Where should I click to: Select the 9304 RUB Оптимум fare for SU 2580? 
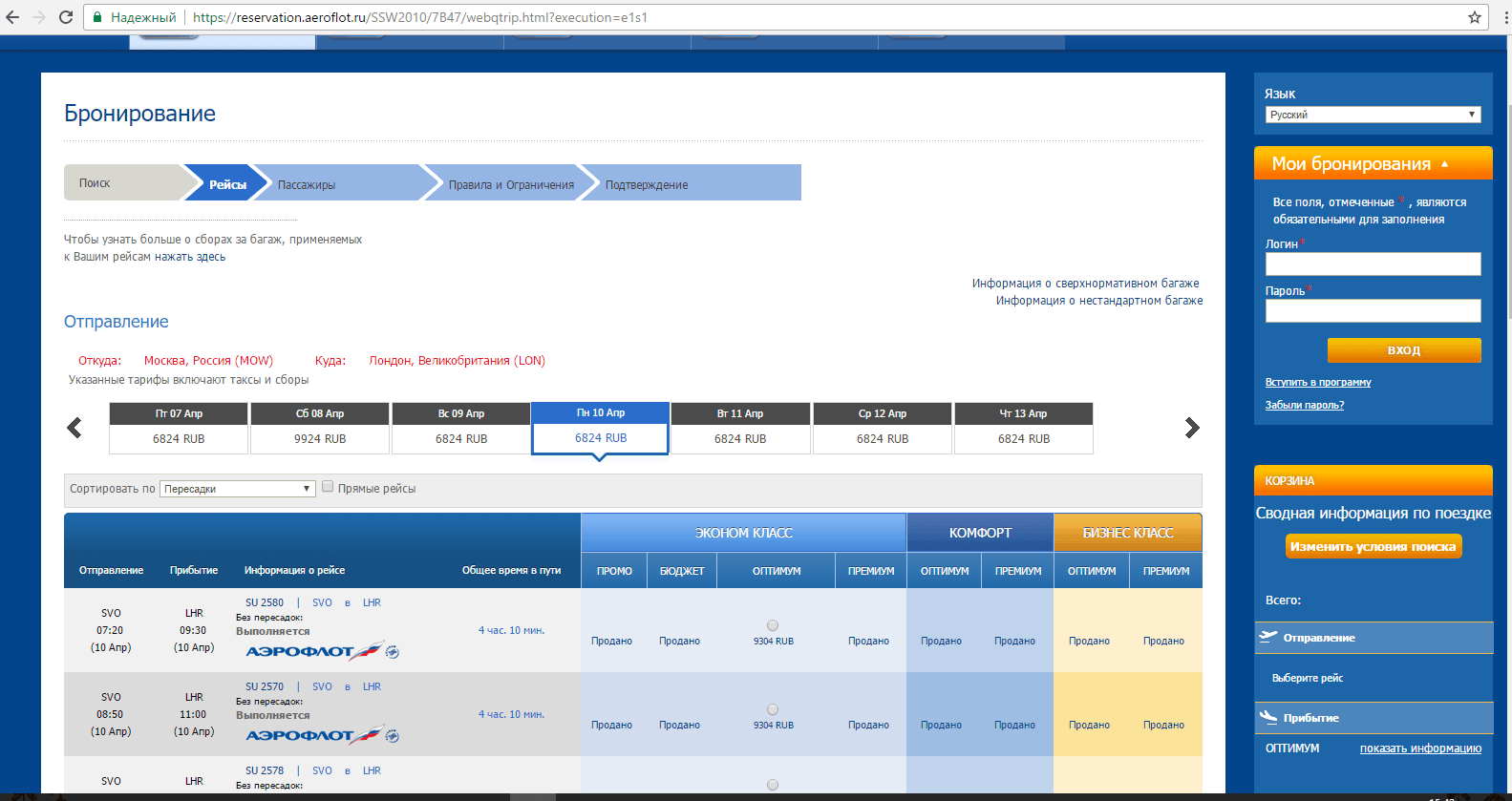coord(773,626)
